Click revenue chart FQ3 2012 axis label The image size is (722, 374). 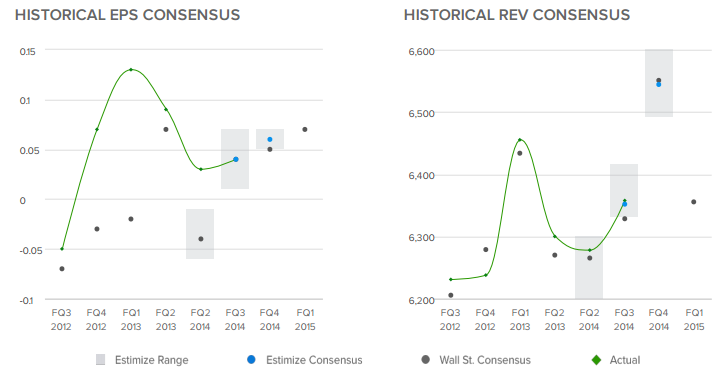(450, 320)
